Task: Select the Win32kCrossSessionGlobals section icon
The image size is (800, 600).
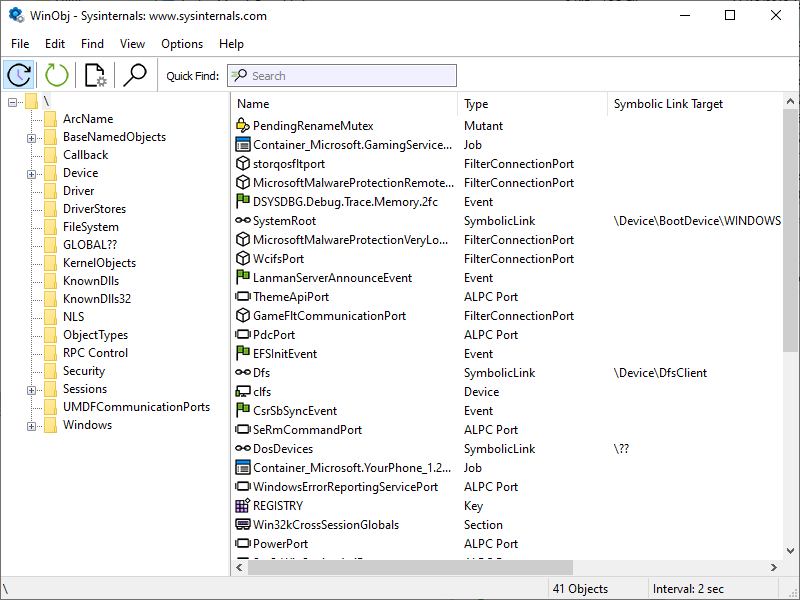Action: pos(242,525)
